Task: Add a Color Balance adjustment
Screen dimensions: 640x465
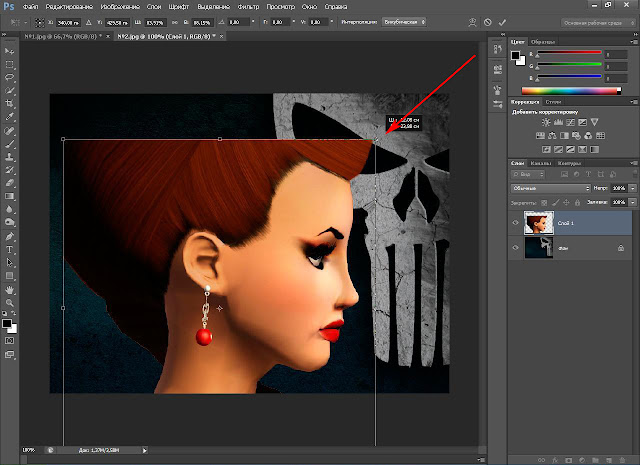Action: tap(552, 136)
